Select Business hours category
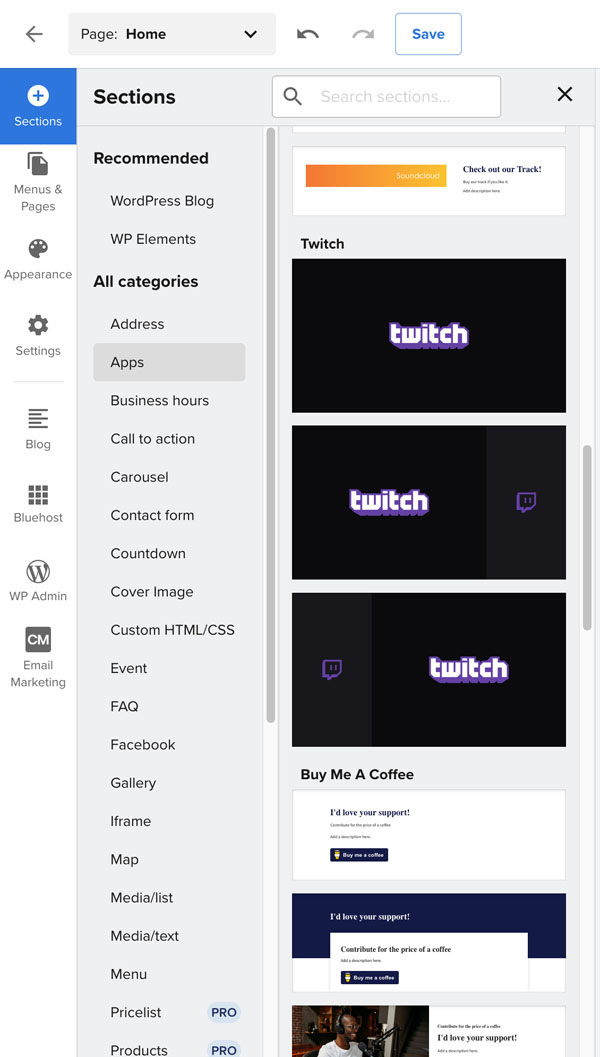The width and height of the screenshot is (600, 1057). (x=160, y=400)
